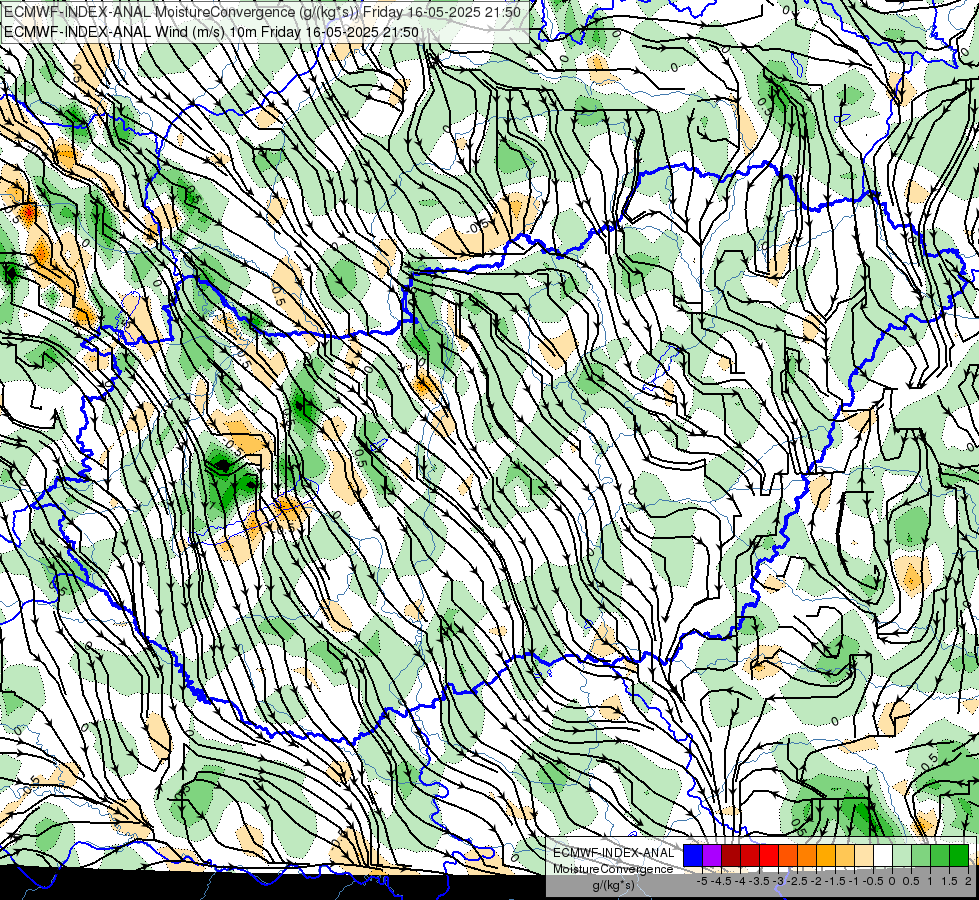
Task: Click the g/(kg*s) unit label in the legend
Action: (613, 885)
